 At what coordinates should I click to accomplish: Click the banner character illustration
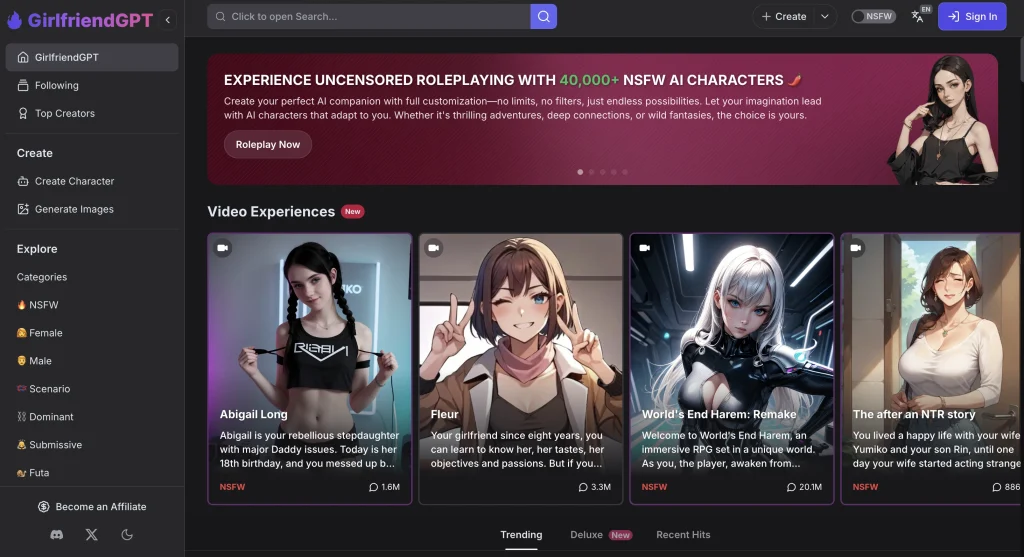tap(944, 119)
